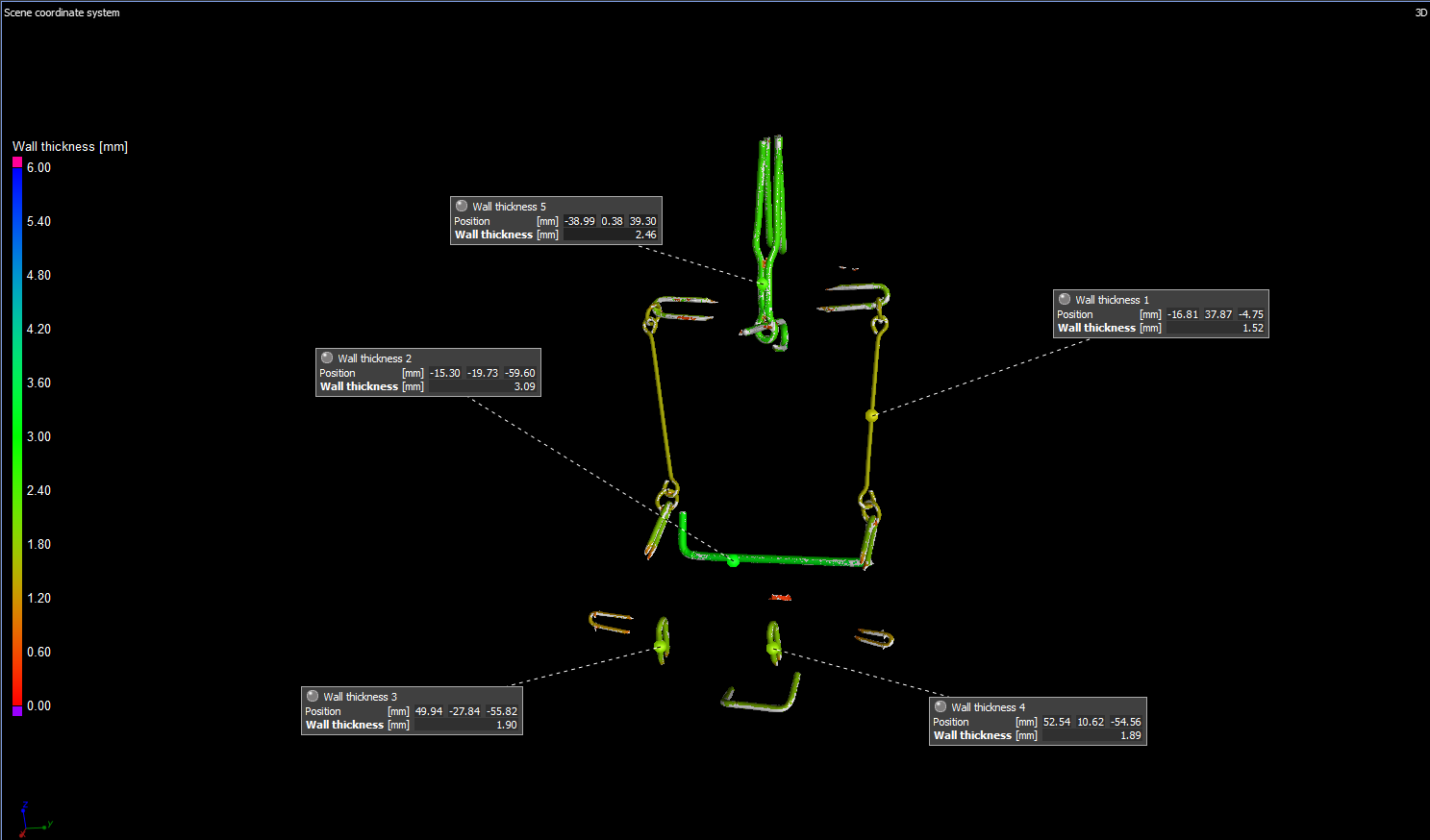Click the sphere icon in Wall thickness 4 annotation
This screenshot has height=840, width=1430.
pyautogui.click(x=941, y=707)
